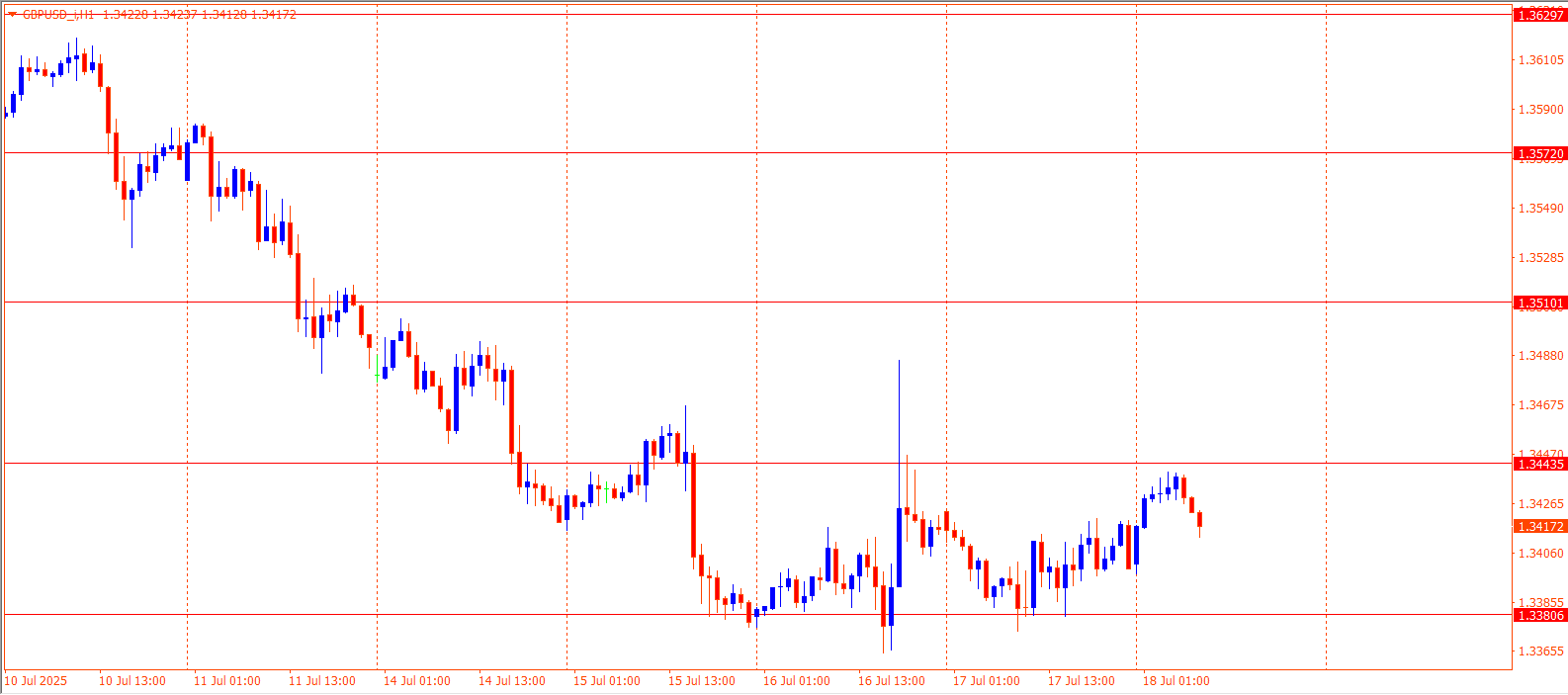Click the 18 Jul 01:00 time label

(x=1176, y=681)
